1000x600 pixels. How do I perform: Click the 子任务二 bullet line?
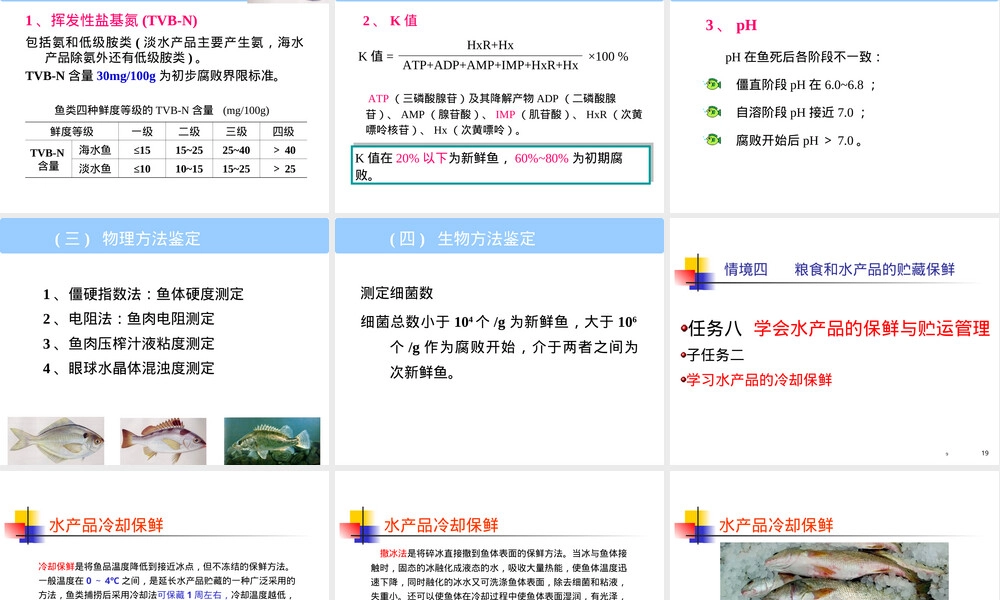pyautogui.click(x=712, y=355)
